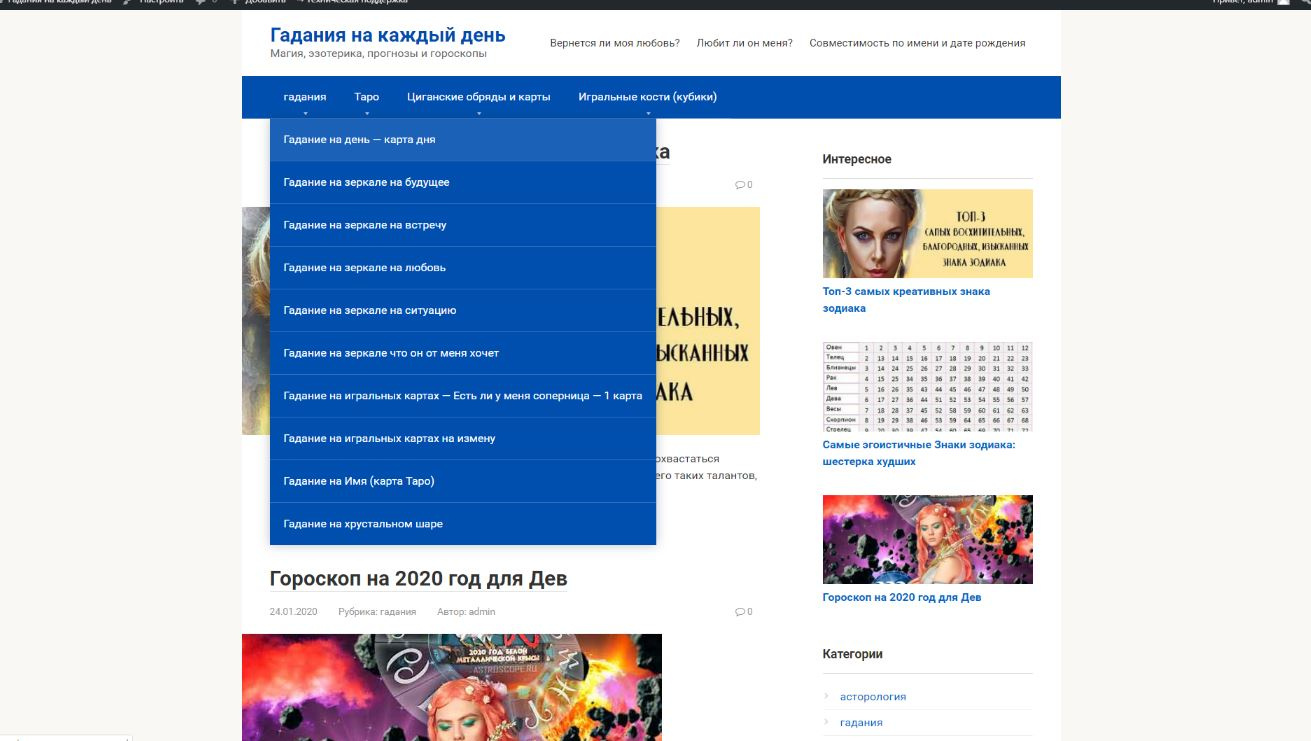This screenshot has width=1311, height=741.
Task: Click the "Категории" sidebar heading
Action: click(x=853, y=654)
